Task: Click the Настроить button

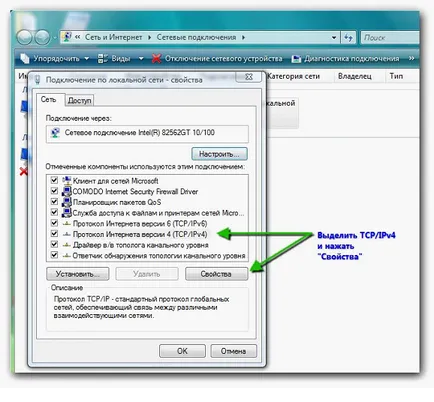Action: coord(219,154)
